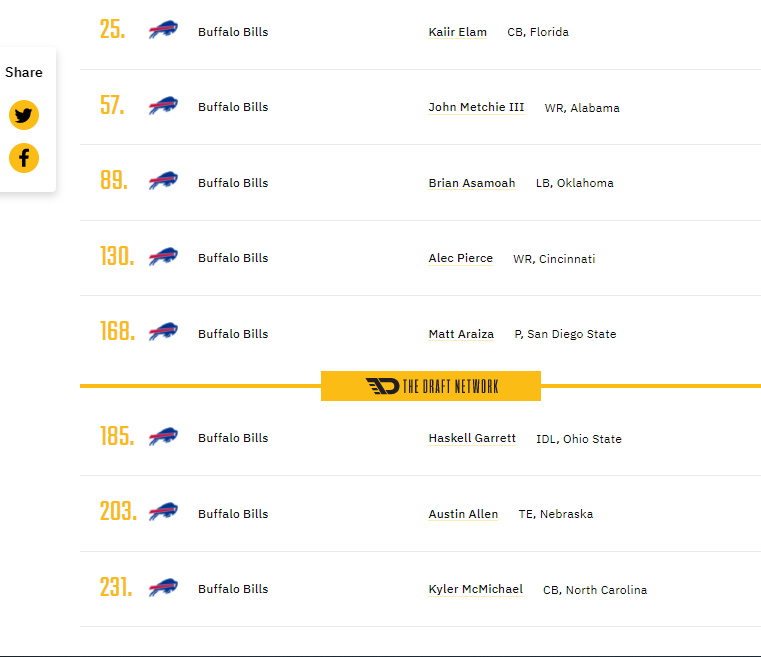Select the Matt Araiza player link

tap(461, 334)
